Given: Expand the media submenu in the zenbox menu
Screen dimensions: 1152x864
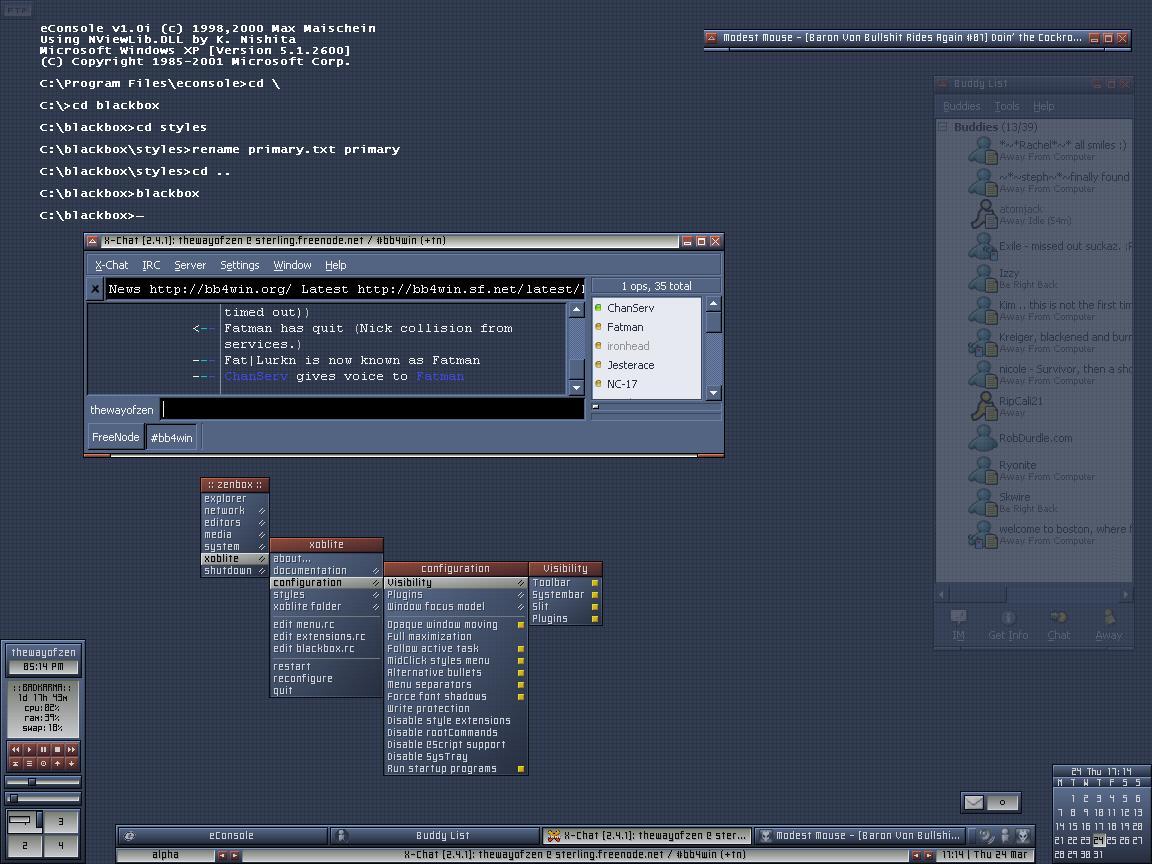Looking at the screenshot, I should click(235, 535).
